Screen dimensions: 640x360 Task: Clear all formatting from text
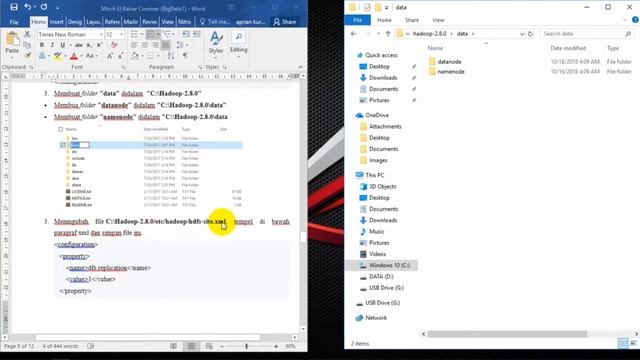point(114,45)
